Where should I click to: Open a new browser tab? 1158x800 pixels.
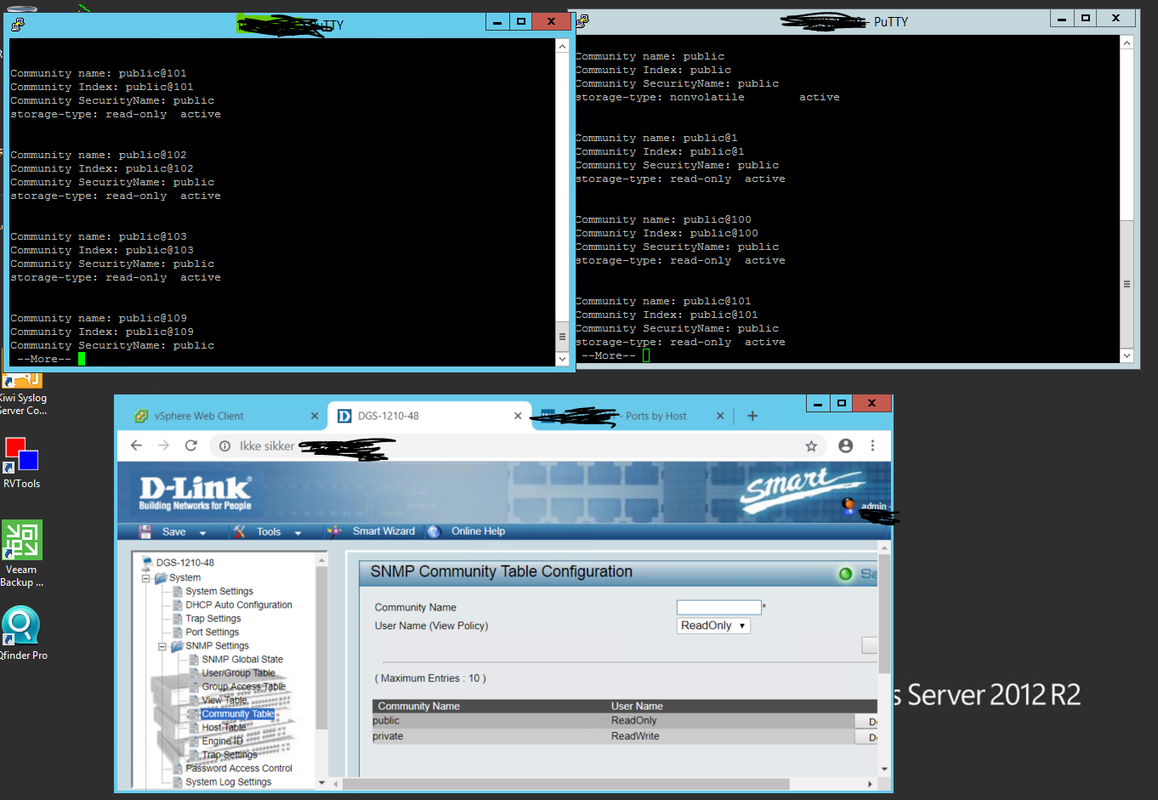tap(753, 416)
